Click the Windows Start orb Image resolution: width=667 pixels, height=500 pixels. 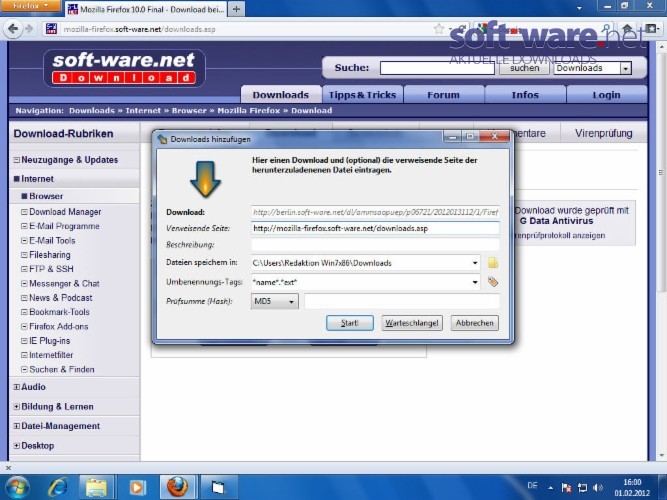17,487
